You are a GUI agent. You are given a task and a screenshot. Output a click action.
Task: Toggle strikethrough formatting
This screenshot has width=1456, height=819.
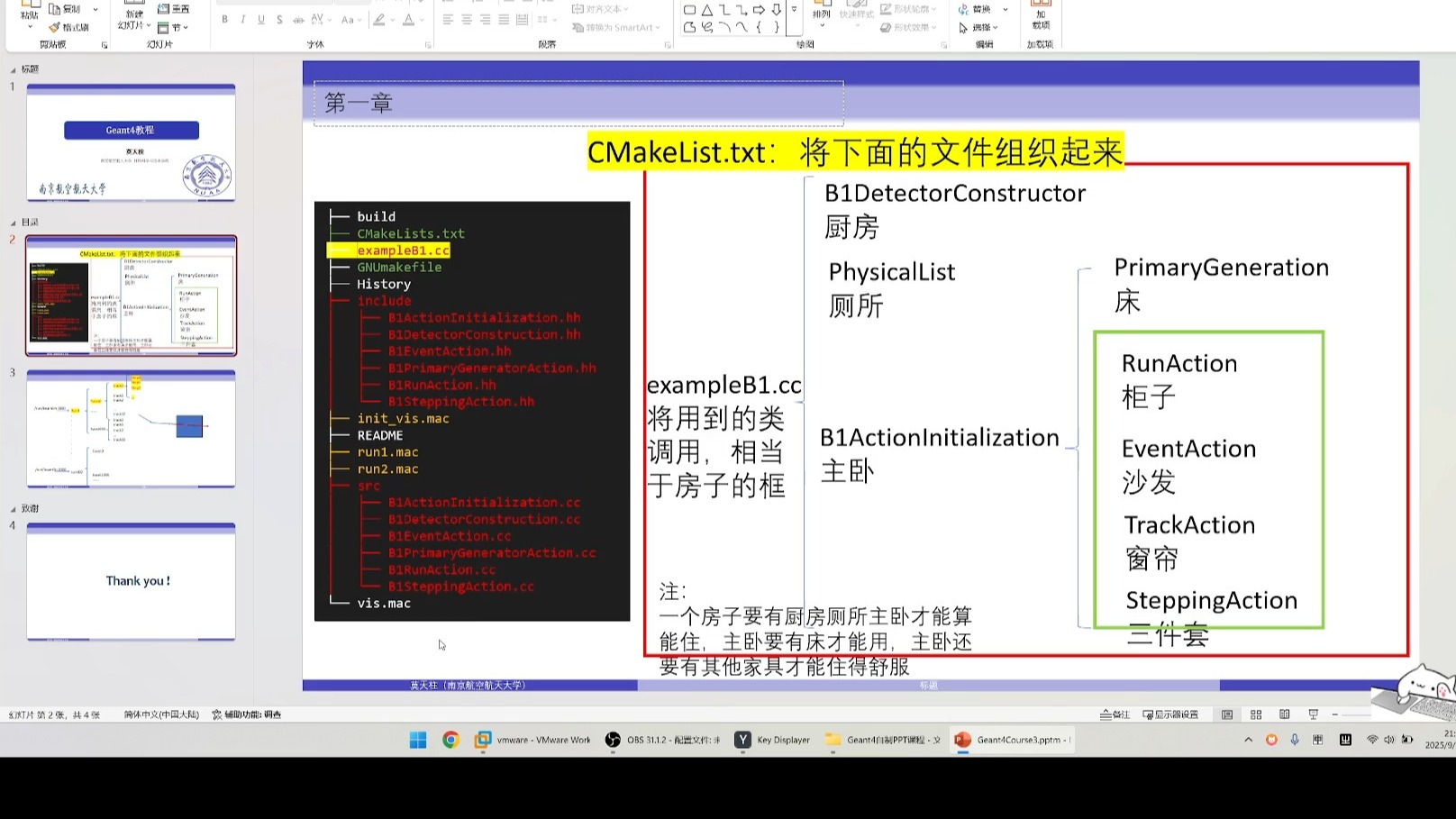coord(298,19)
